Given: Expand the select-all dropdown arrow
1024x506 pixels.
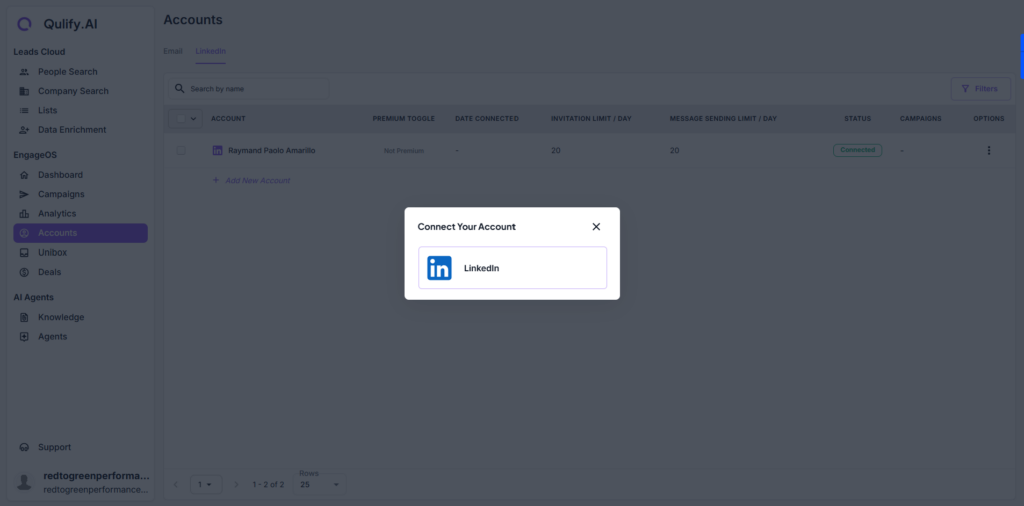Looking at the screenshot, I should click(x=193, y=119).
